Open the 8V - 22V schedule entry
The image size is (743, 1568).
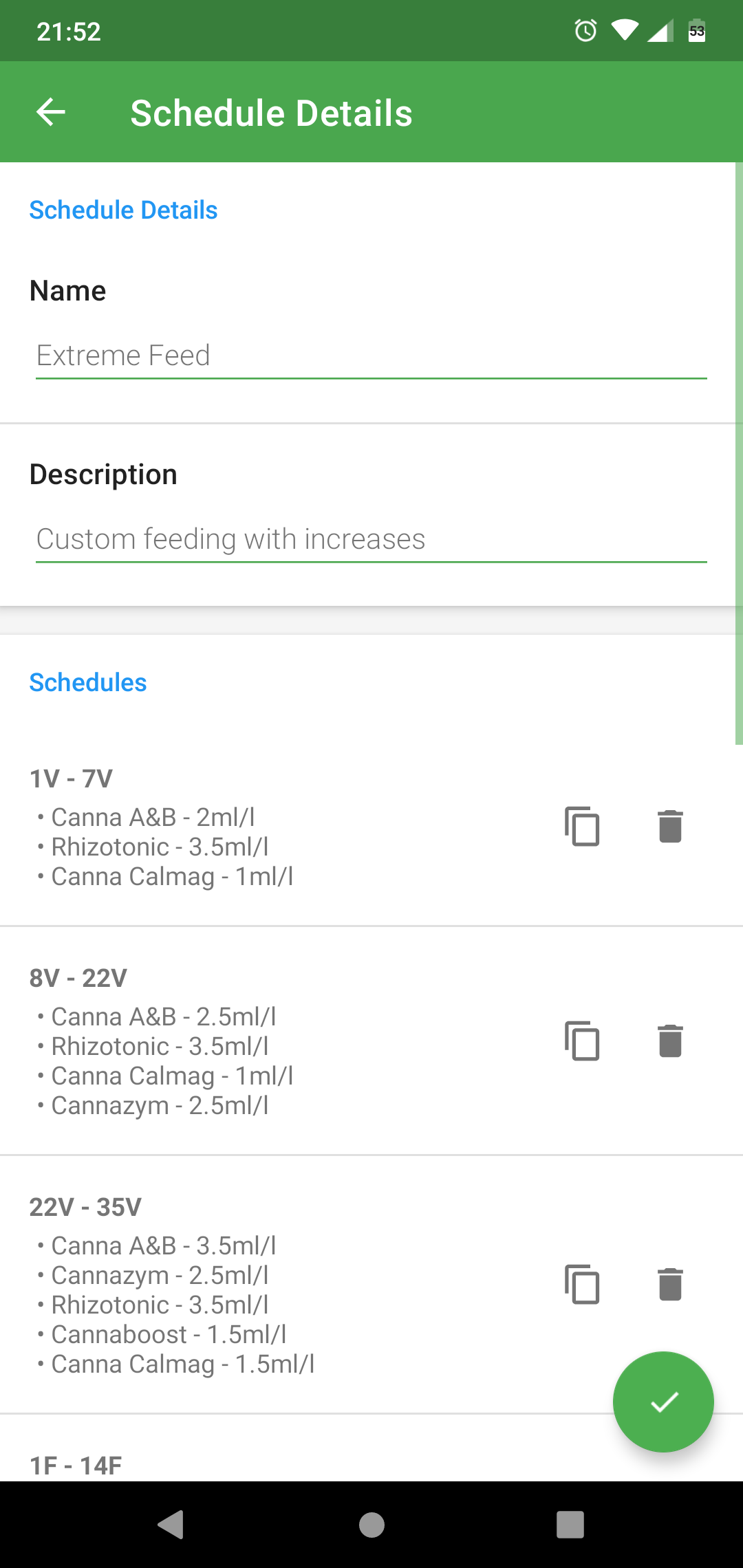275,1041
